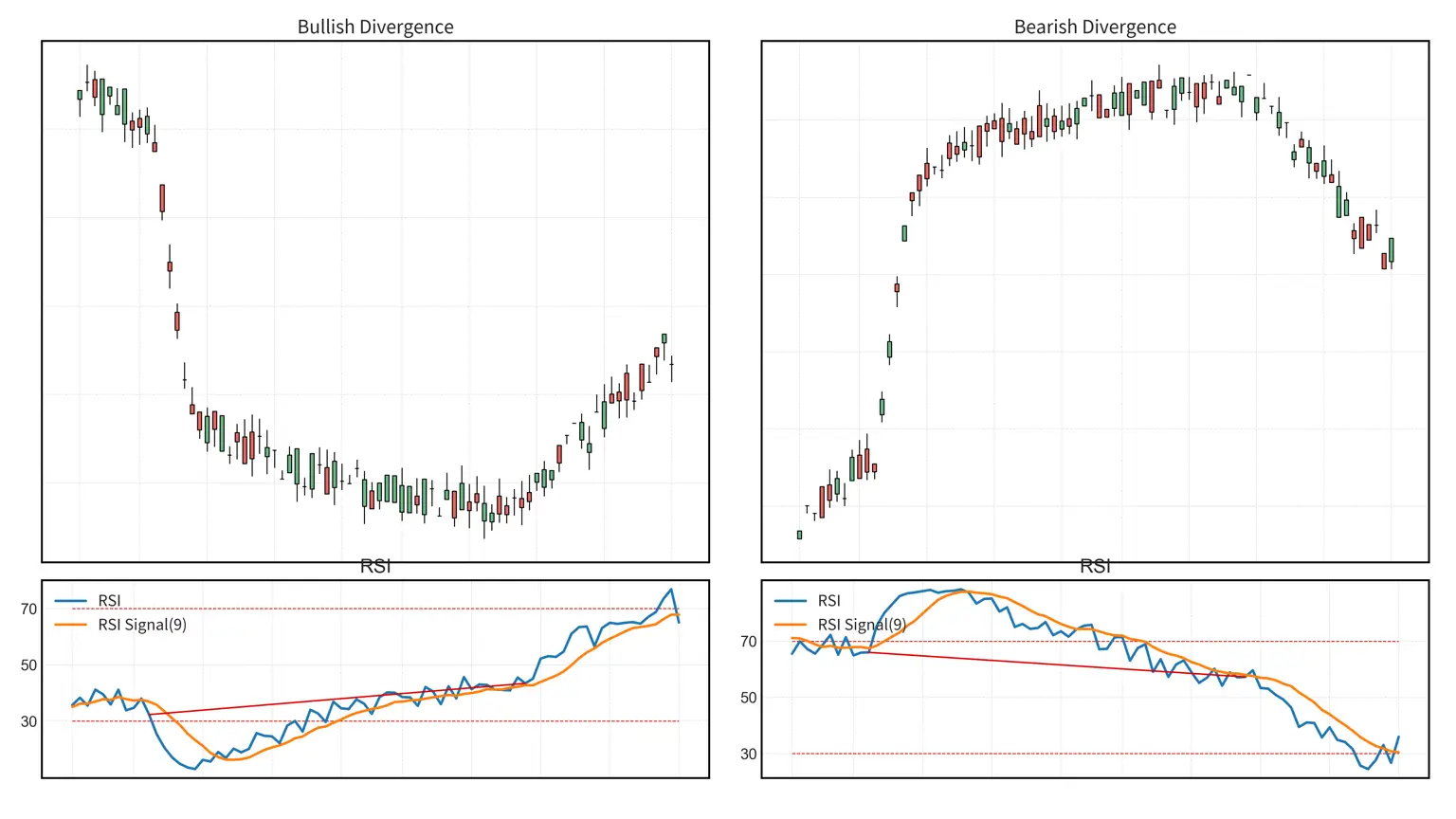Select the tallest red candle in Bullish Divergence chart

click(161, 199)
